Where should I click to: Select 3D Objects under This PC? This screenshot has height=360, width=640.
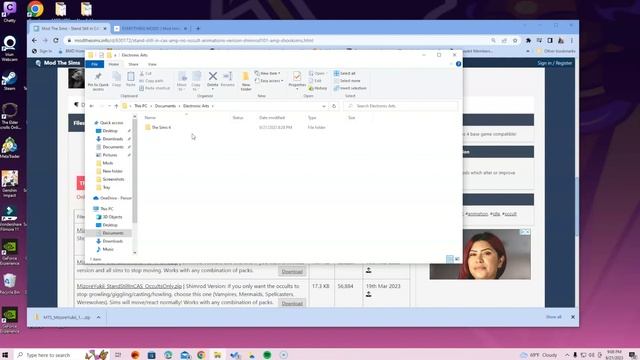112,217
